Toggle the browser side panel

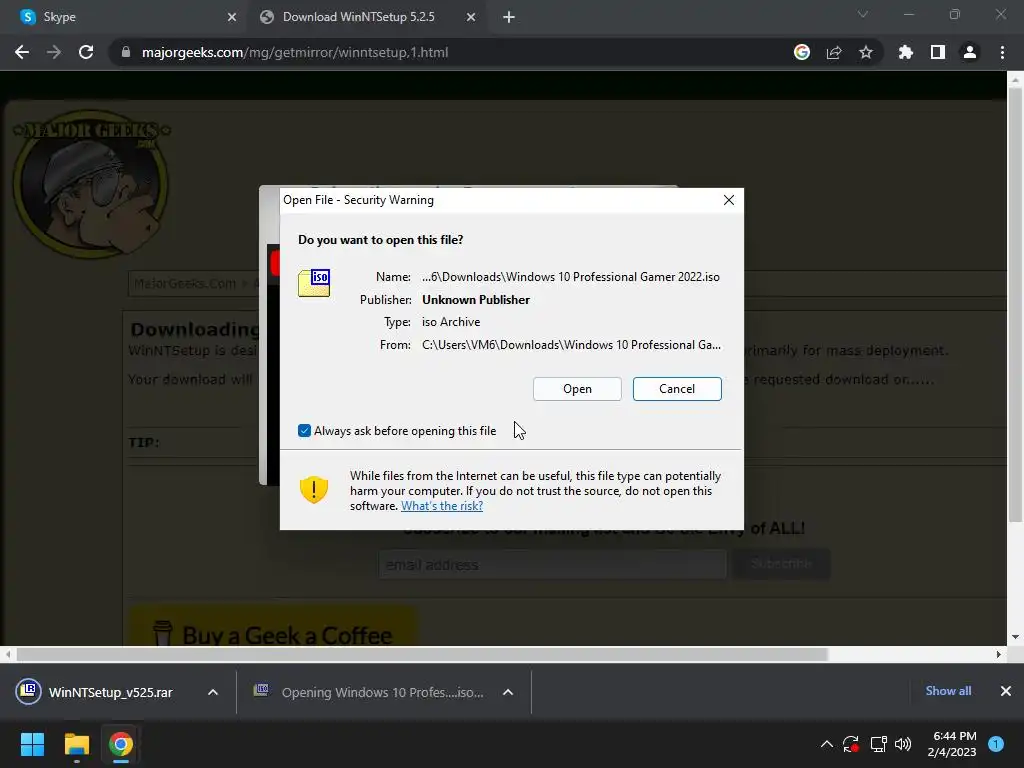938,52
